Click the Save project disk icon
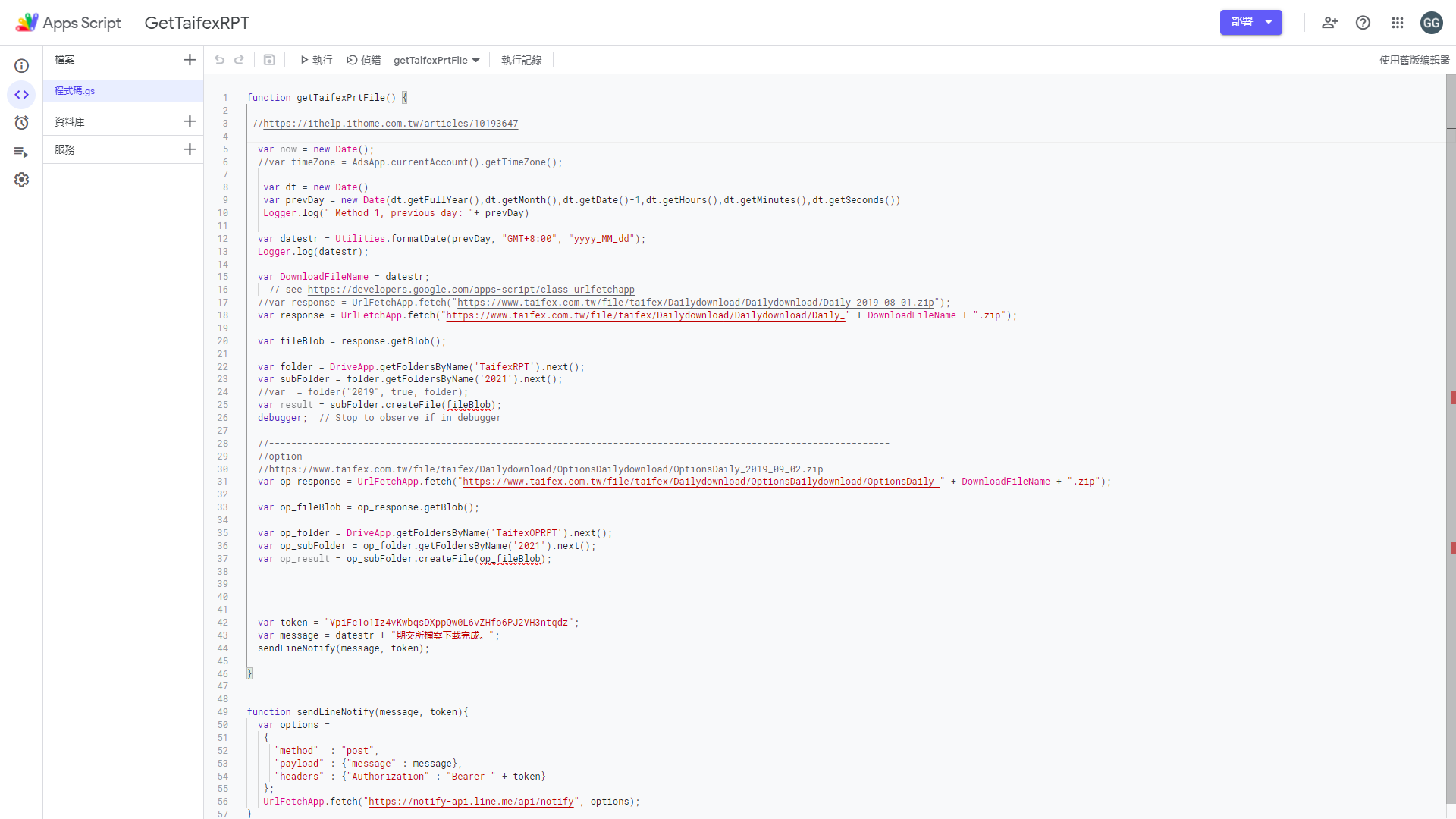The image size is (1456, 819). 269,60
